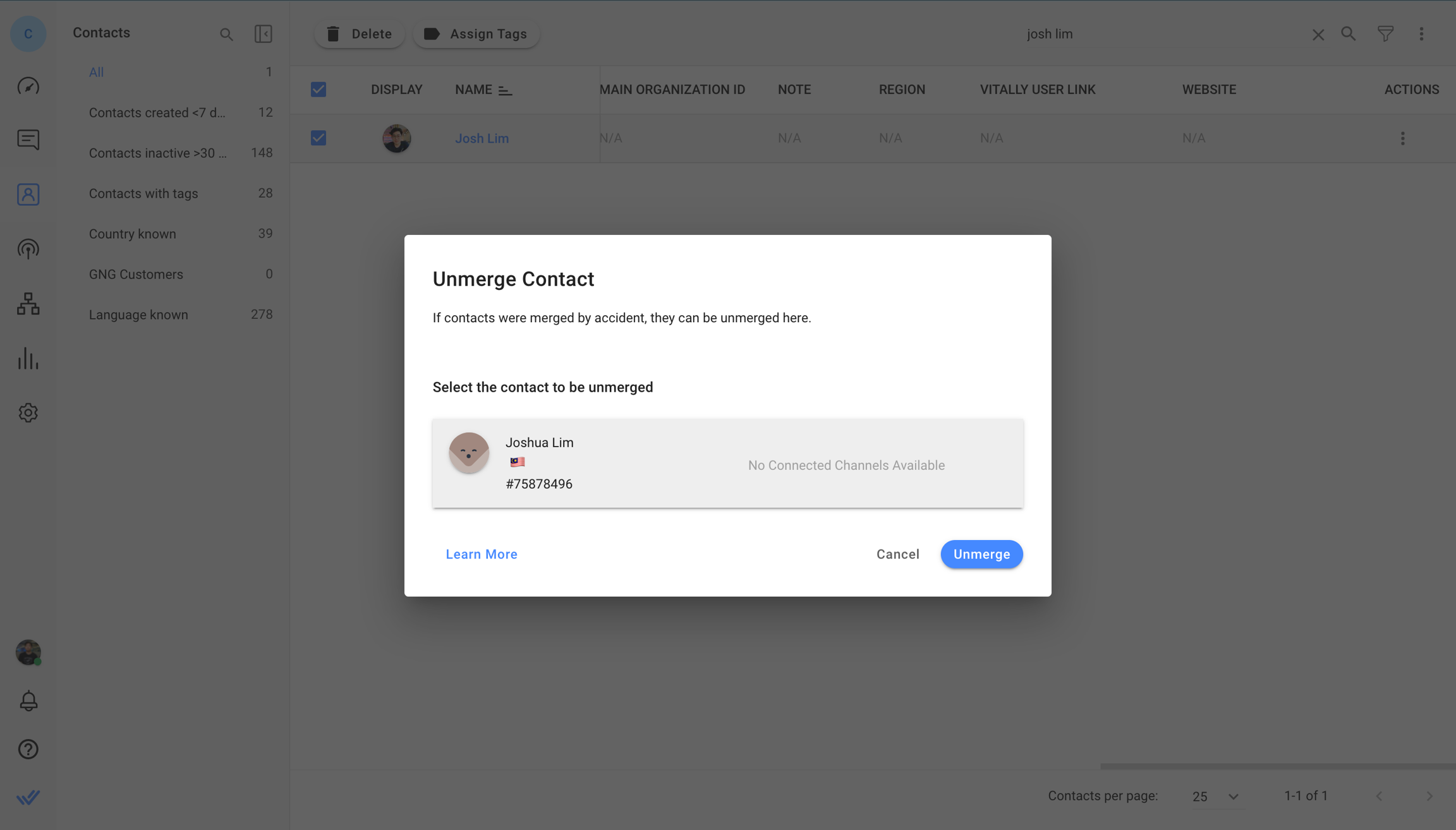Open the Messages inbox icon
The image size is (1456, 830).
(x=28, y=140)
